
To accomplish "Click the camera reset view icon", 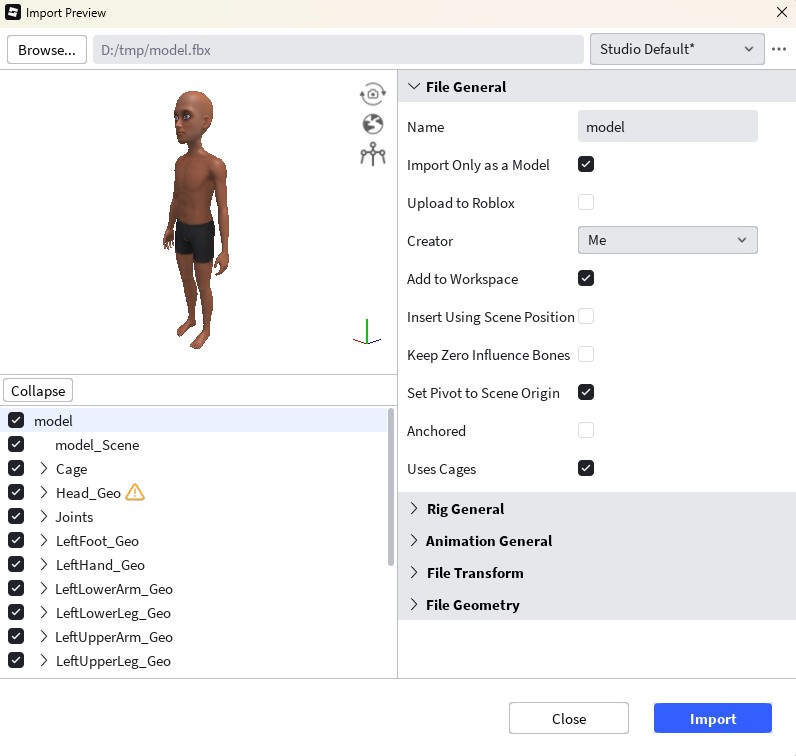I will pos(373,94).
